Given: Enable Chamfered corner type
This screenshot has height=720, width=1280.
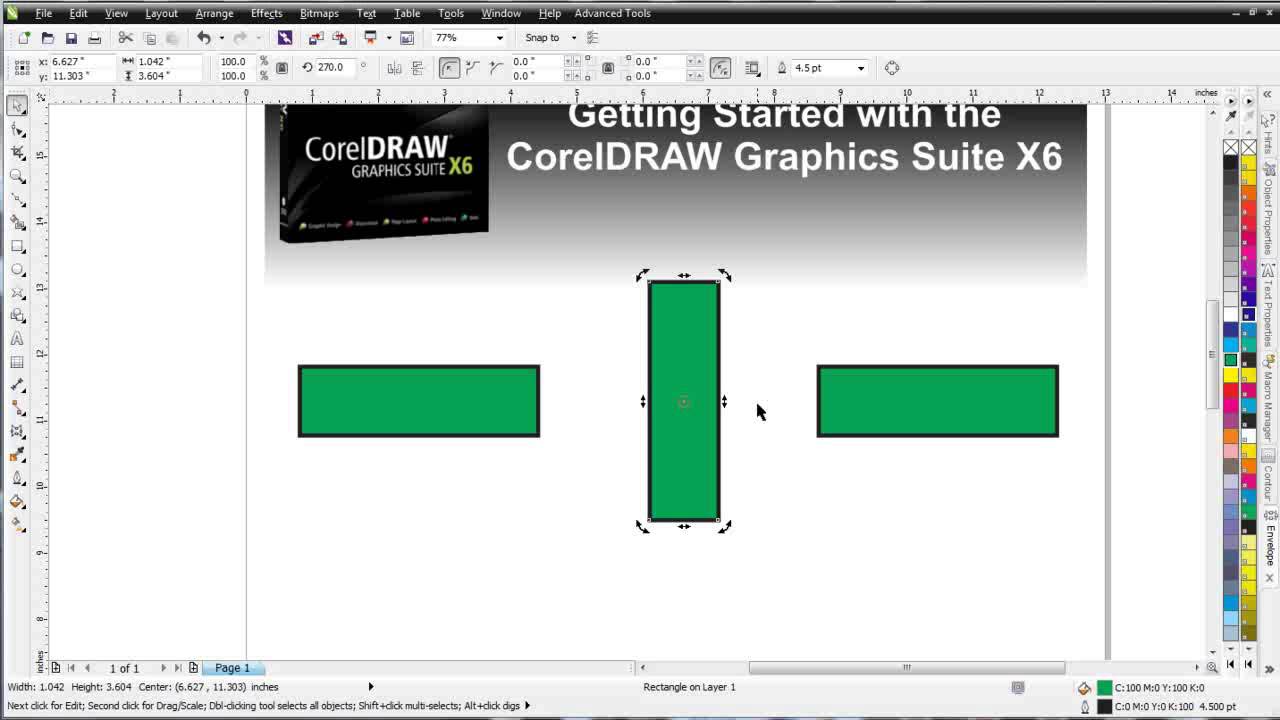Looking at the screenshot, I should point(496,68).
